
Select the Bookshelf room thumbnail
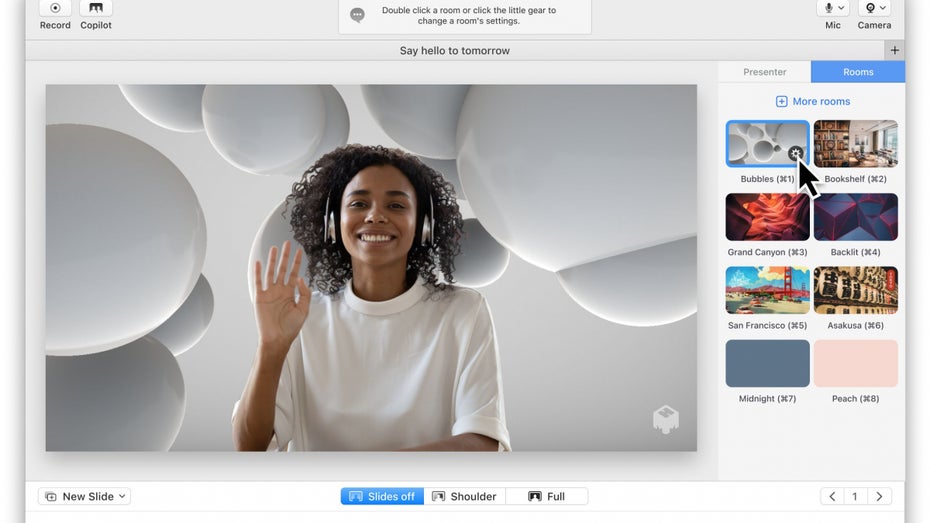click(855, 144)
